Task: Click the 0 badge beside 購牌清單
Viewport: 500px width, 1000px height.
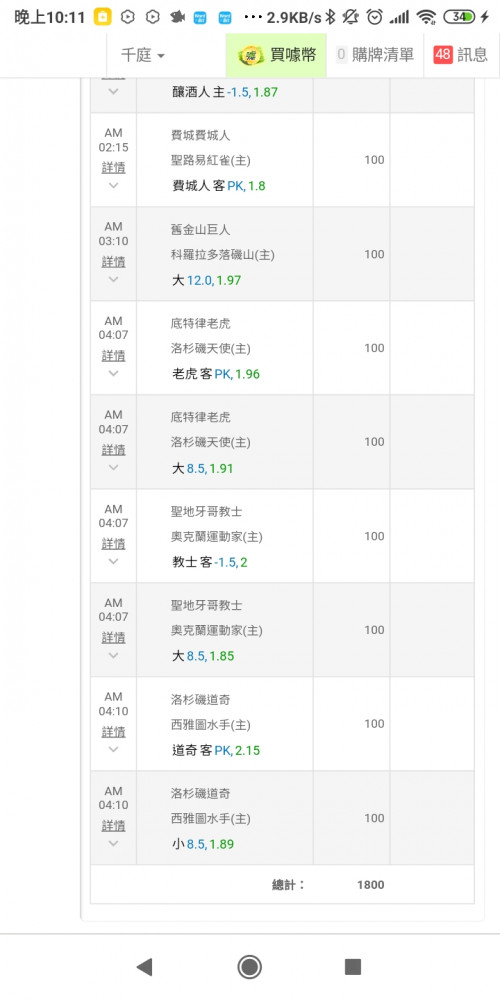Action: click(341, 55)
